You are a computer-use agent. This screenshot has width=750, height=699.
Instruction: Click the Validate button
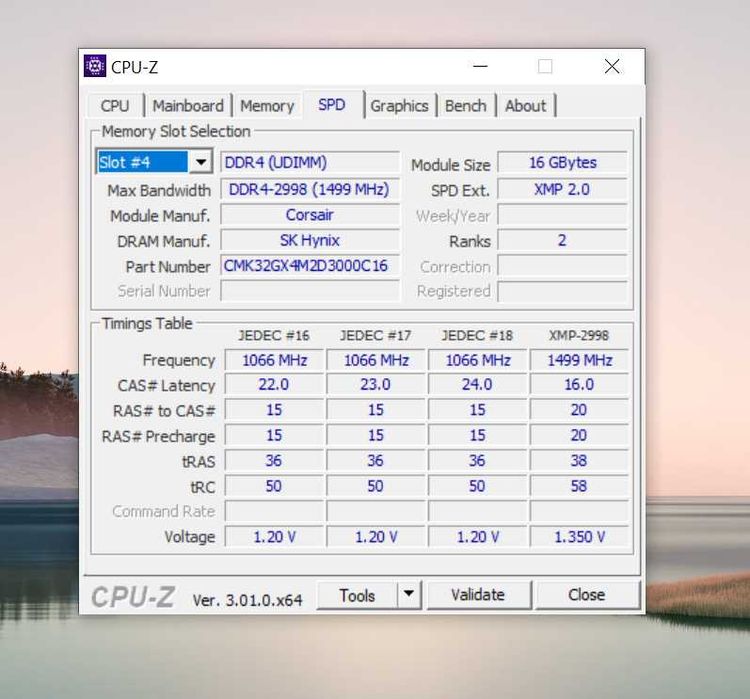pos(478,595)
